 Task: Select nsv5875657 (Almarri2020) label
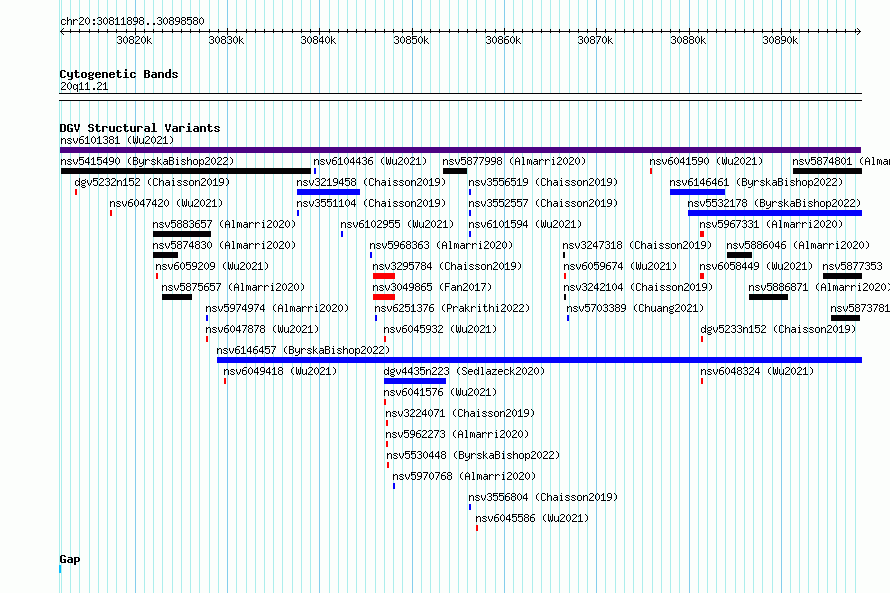pyautogui.click(x=233, y=287)
